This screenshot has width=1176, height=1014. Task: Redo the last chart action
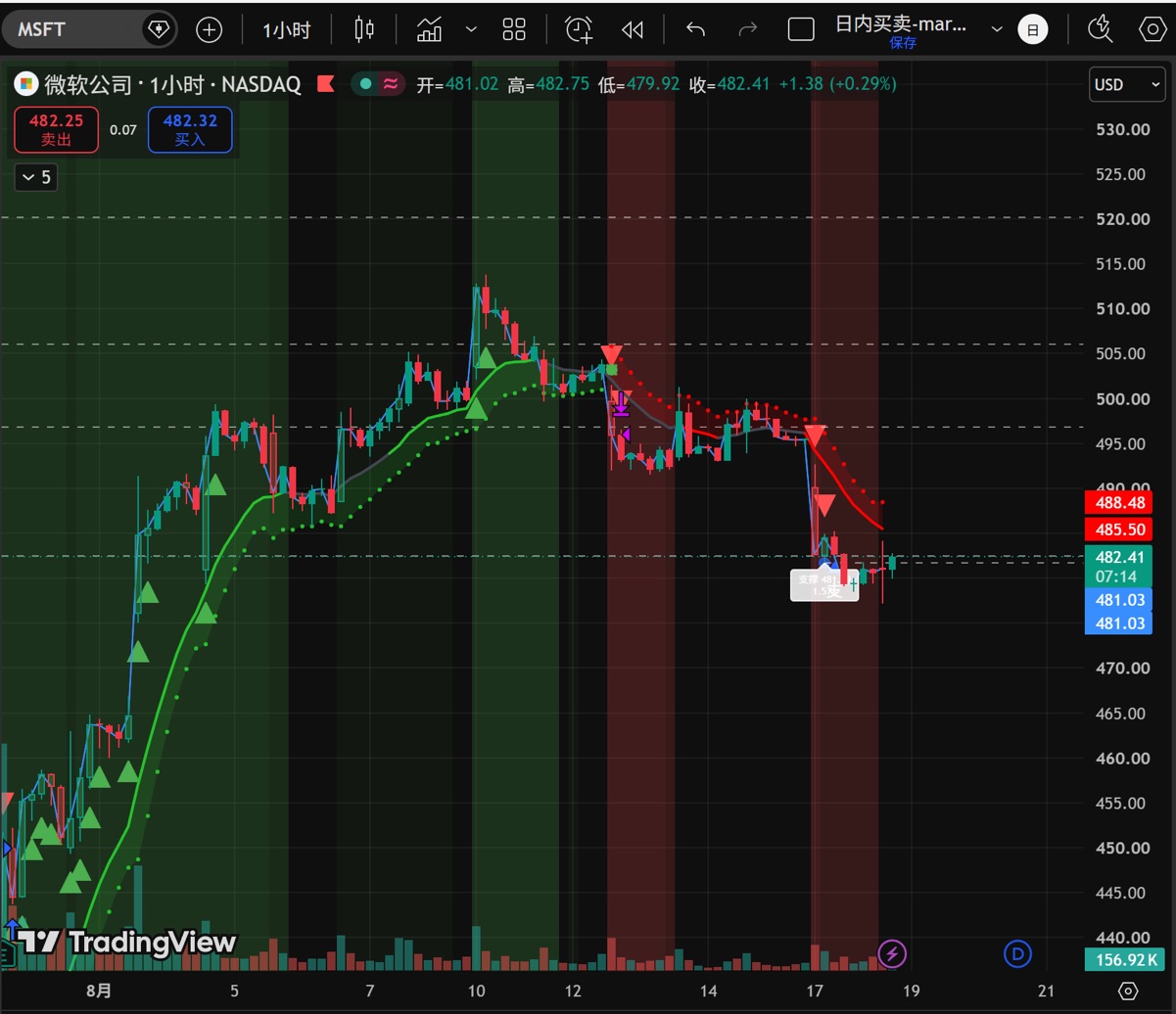(747, 29)
